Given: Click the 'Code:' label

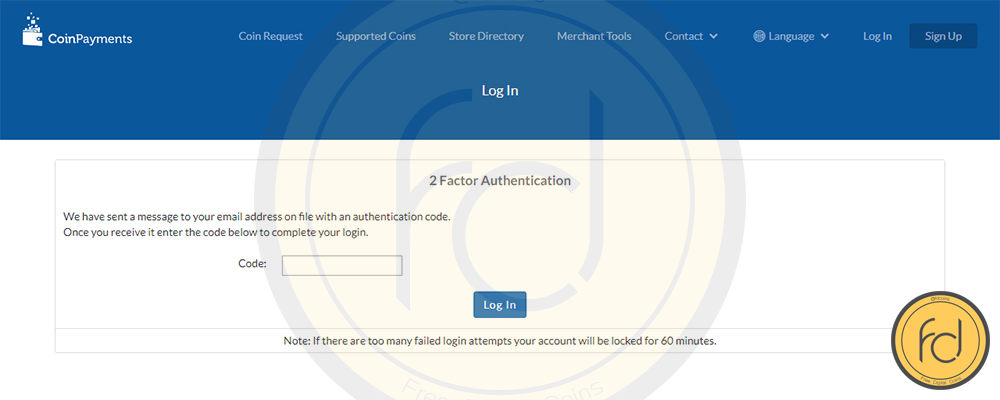Looking at the screenshot, I should (x=253, y=263).
